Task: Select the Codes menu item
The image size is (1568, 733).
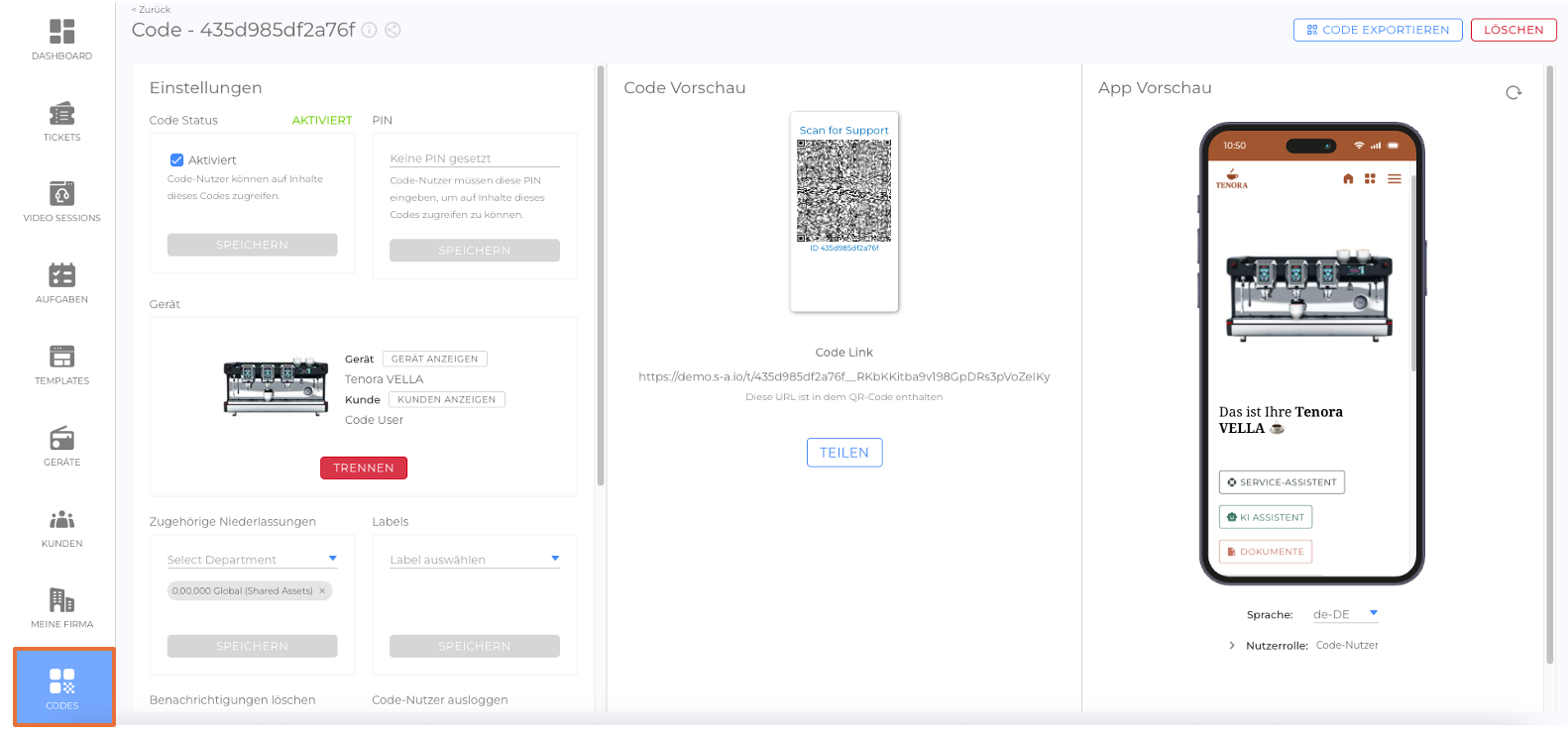Action: 62,686
